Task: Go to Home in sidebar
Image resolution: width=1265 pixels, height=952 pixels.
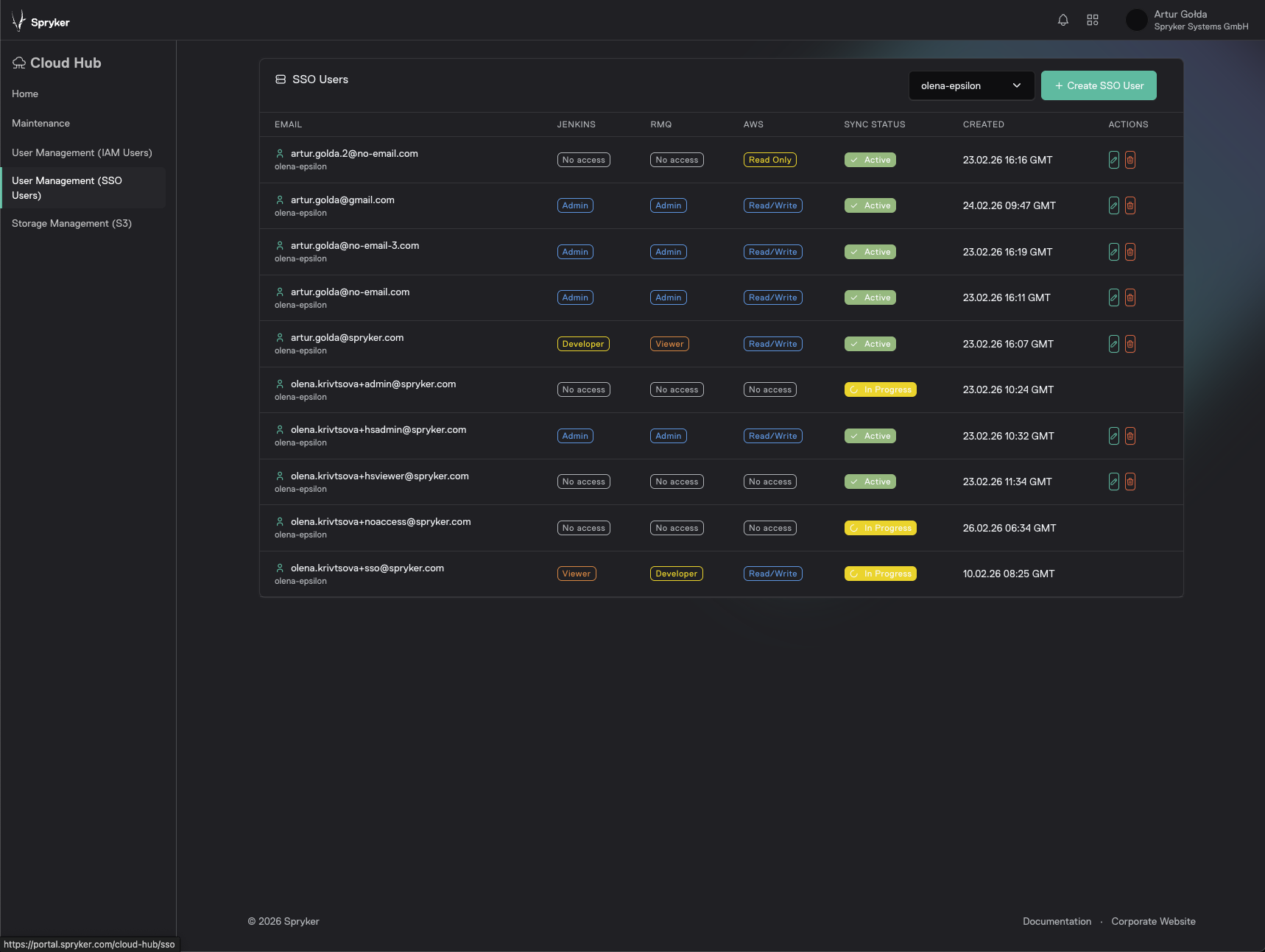Action: (x=25, y=94)
